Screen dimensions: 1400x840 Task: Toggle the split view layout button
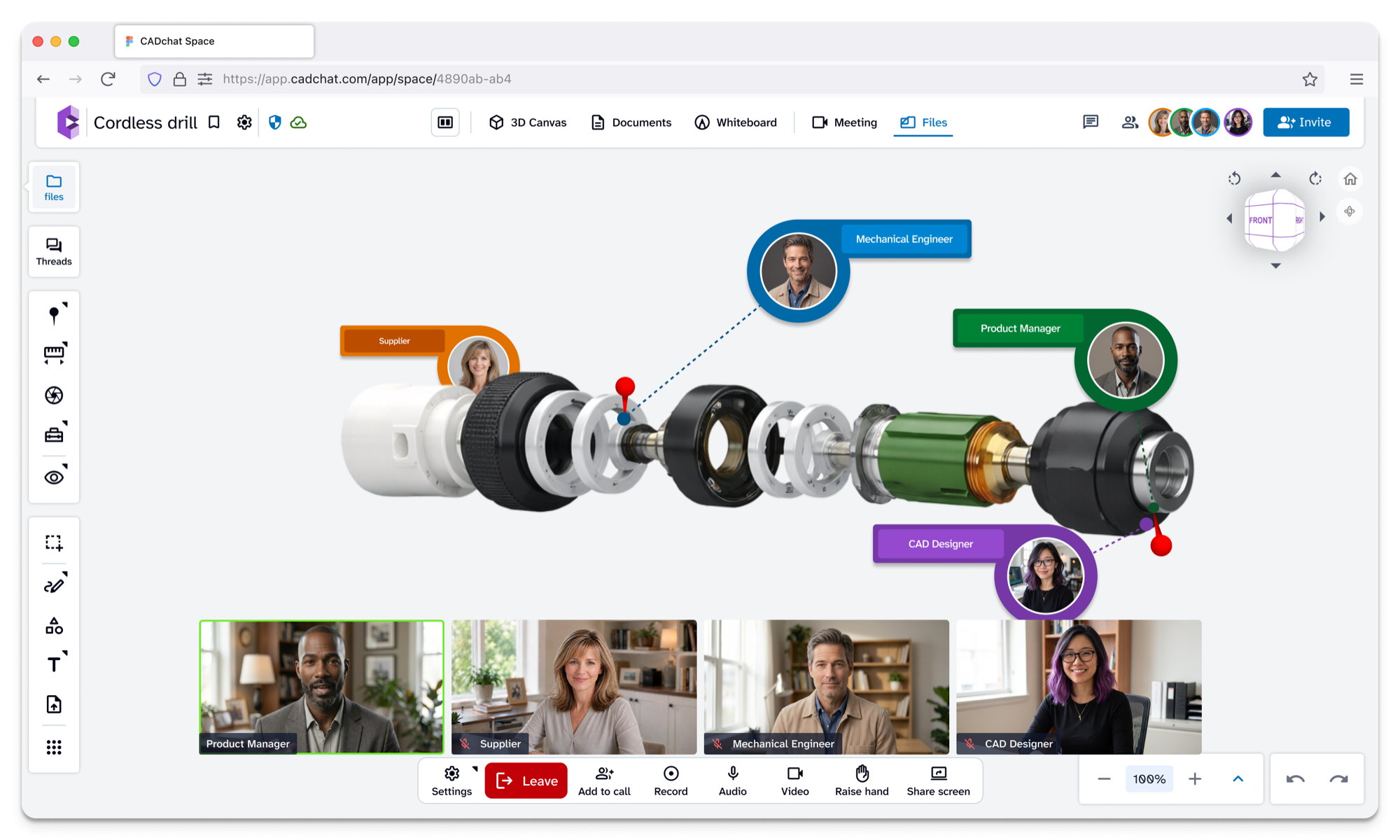[x=445, y=122]
